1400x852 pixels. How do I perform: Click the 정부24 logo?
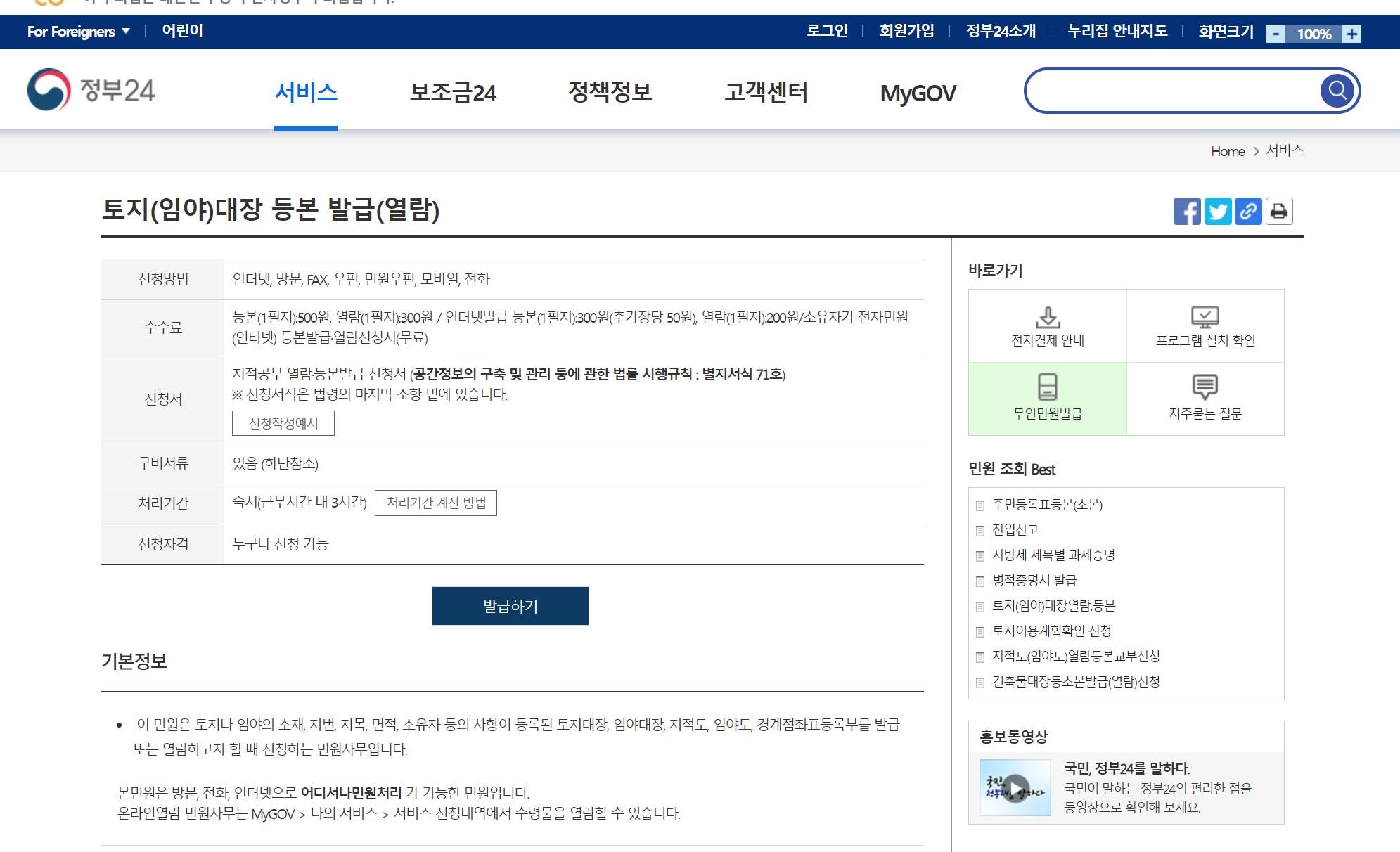coord(92,90)
